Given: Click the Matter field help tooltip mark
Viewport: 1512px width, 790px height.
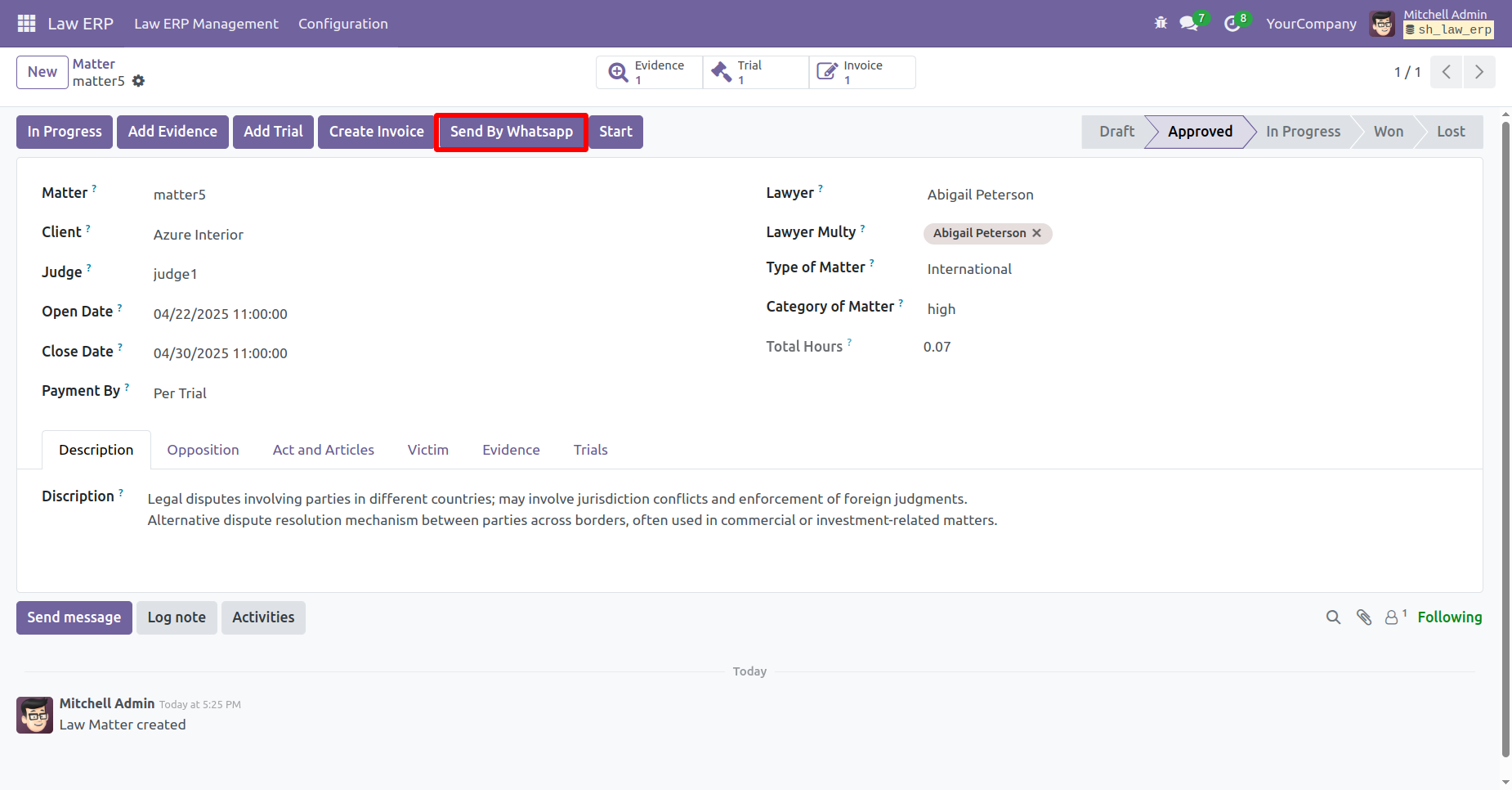Looking at the screenshot, I should pyautogui.click(x=94, y=188).
